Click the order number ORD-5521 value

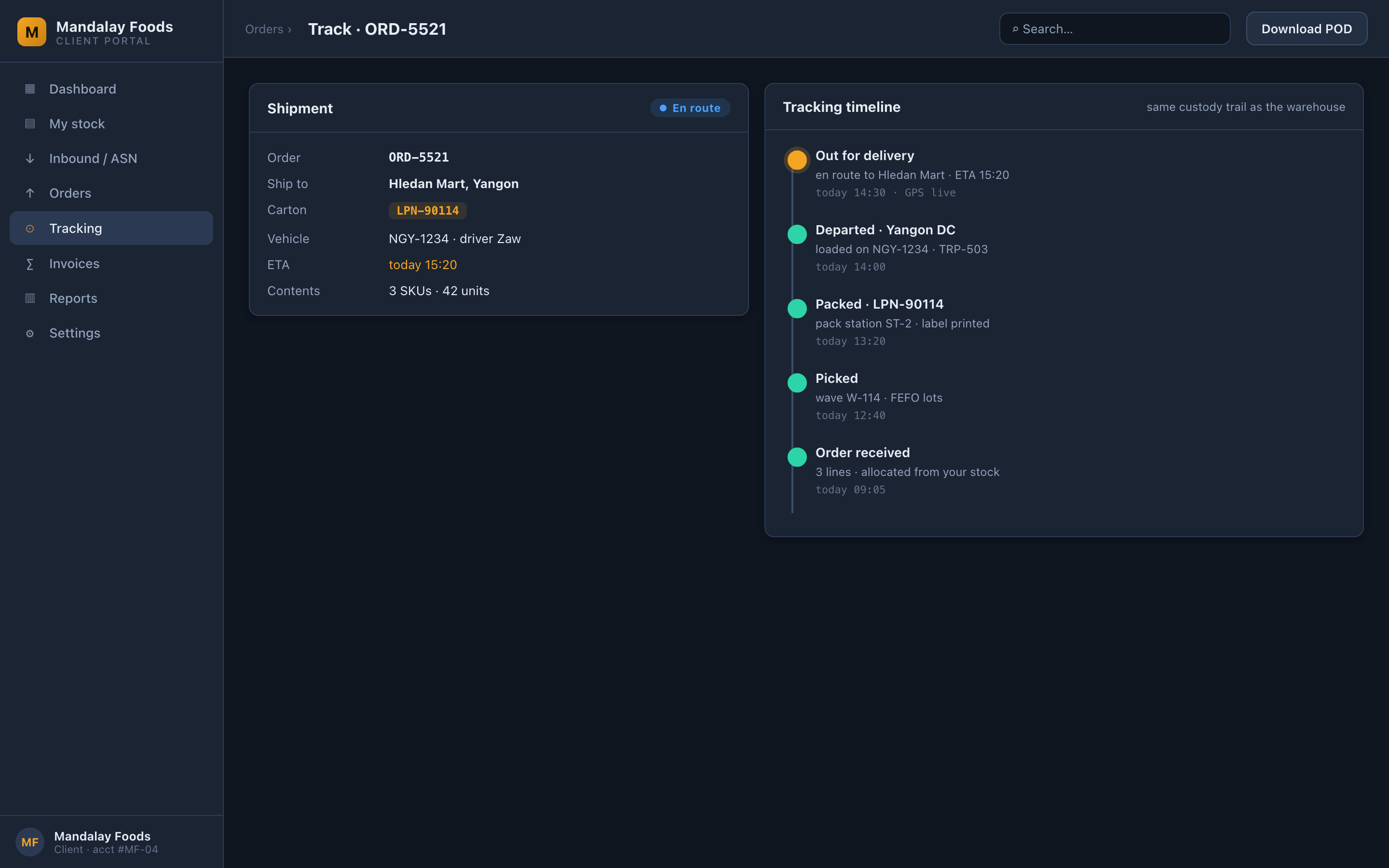[x=419, y=157]
